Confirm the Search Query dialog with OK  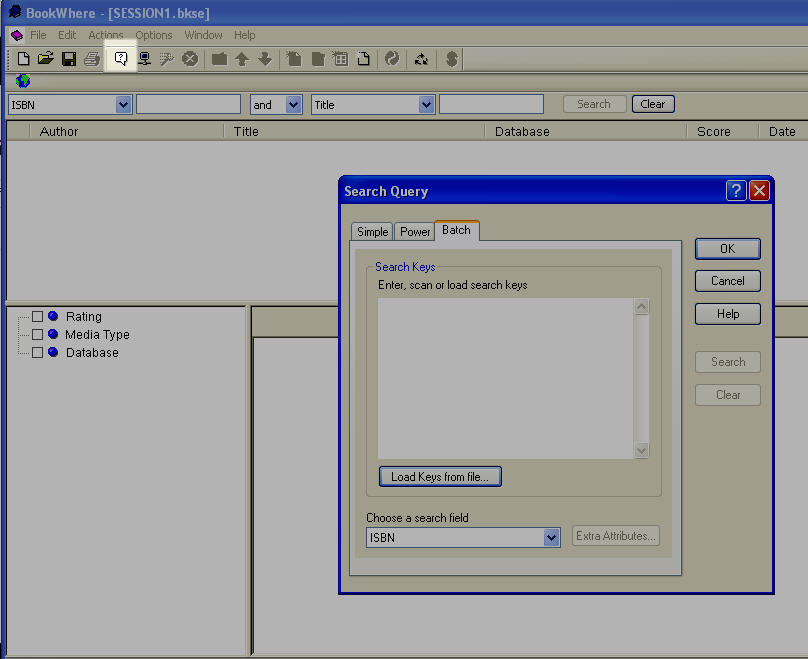click(x=728, y=249)
